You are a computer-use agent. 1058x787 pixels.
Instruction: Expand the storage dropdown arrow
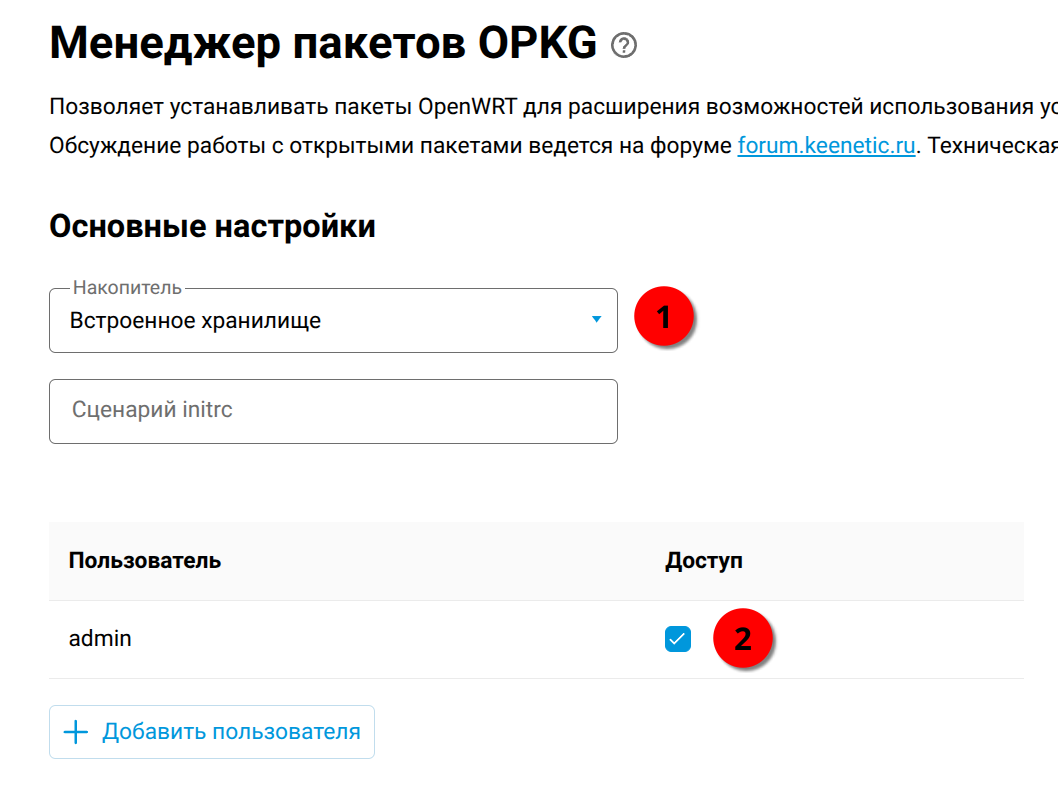pyautogui.click(x=596, y=320)
